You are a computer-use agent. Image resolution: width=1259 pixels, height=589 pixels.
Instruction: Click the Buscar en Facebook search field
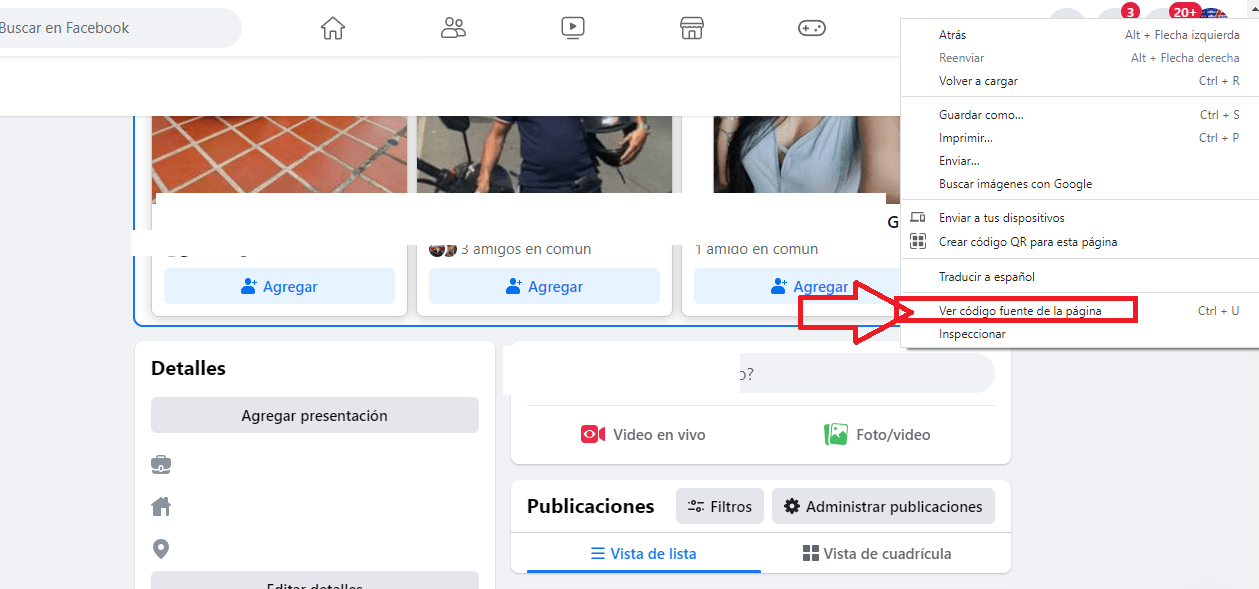[110, 28]
